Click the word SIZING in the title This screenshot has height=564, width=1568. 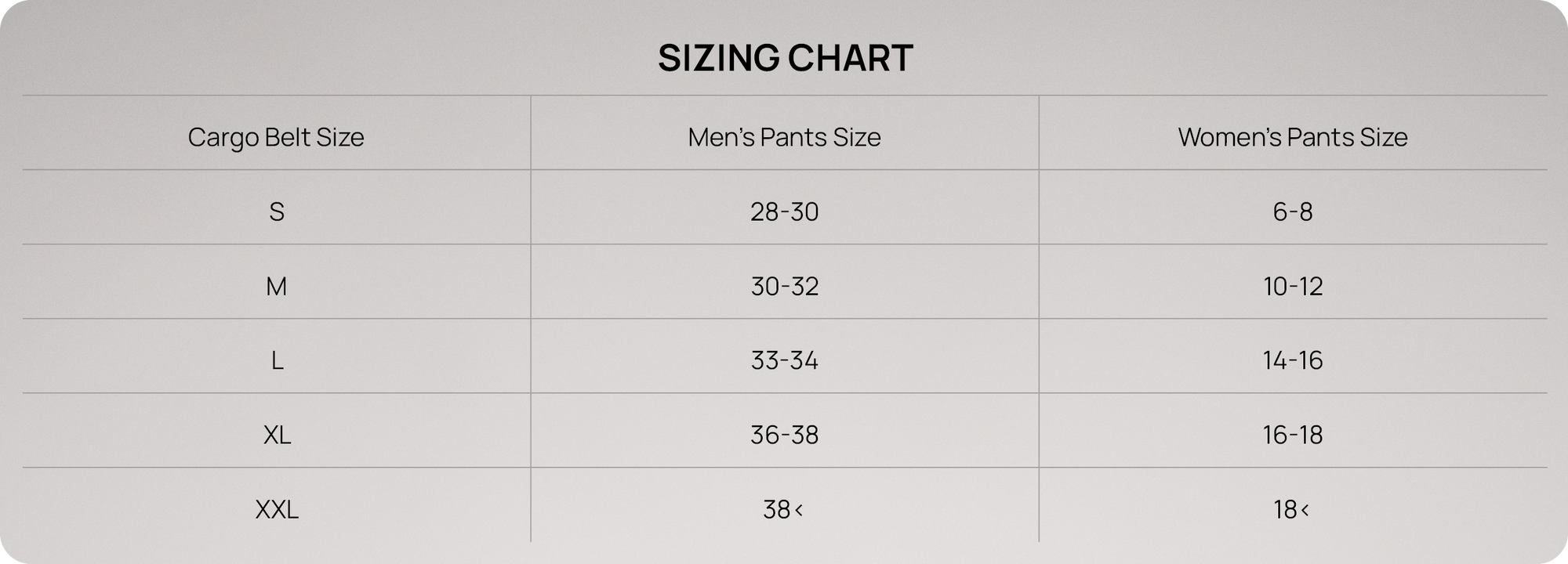click(718, 58)
